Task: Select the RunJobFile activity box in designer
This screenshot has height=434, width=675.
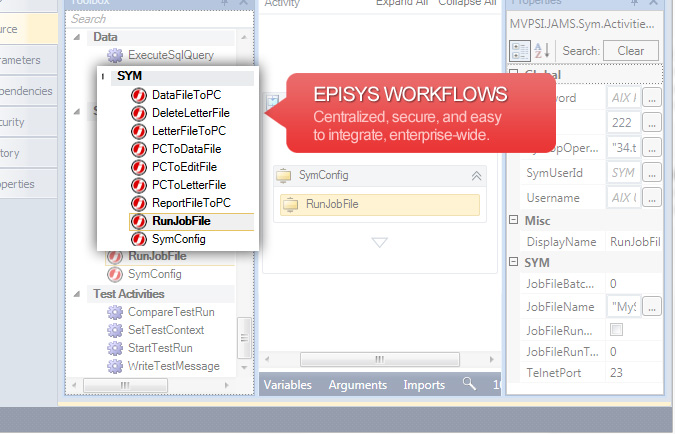Action: (380, 205)
